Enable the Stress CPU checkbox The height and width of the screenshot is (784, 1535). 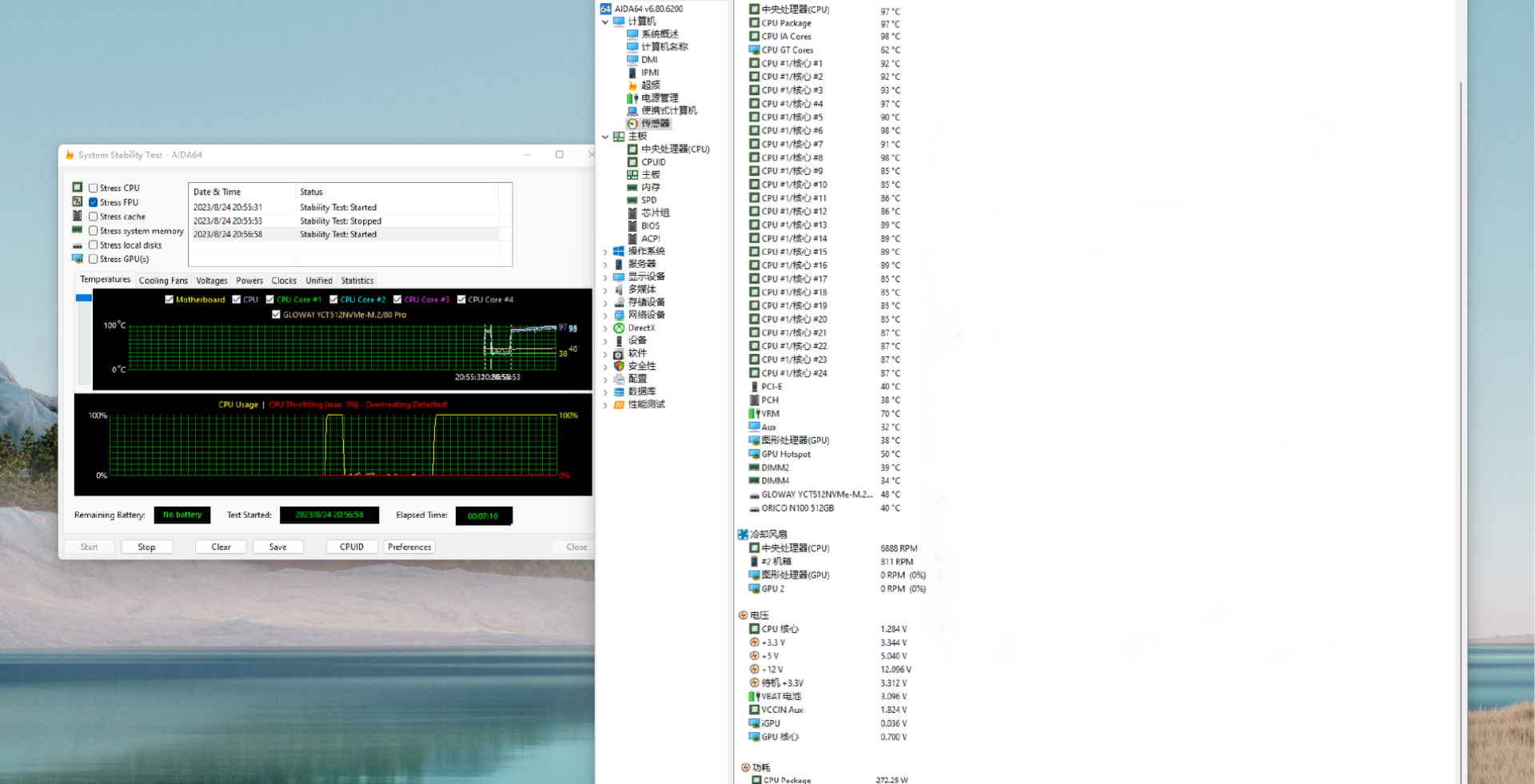[94, 189]
